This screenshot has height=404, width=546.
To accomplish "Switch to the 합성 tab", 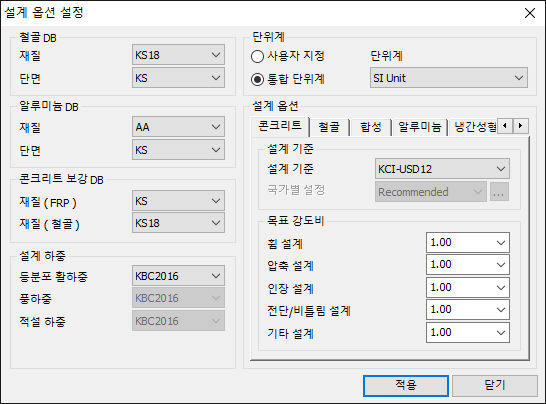I will coord(370,127).
